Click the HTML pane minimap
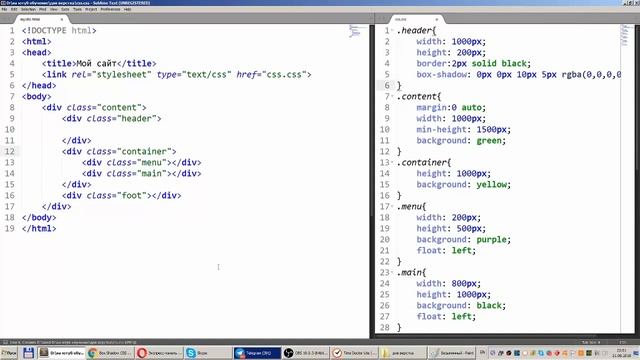Screen dimensions: 640x360 pos(355,31)
